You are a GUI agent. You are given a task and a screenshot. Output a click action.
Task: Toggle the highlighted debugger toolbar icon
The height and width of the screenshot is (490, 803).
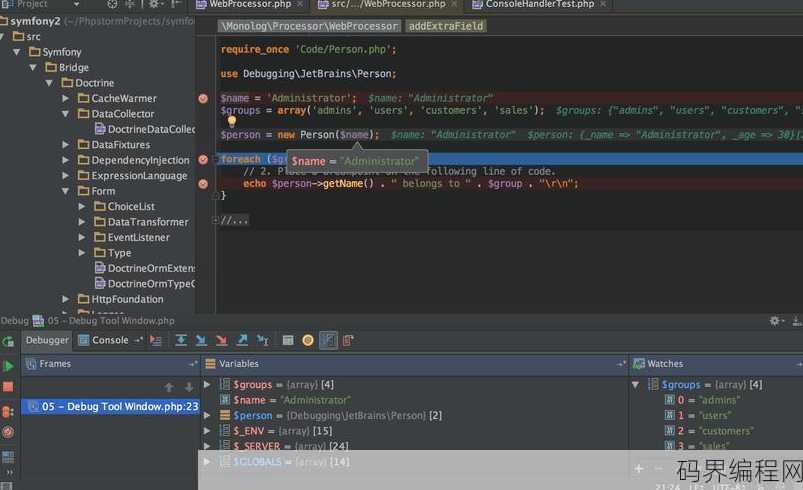click(x=328, y=340)
